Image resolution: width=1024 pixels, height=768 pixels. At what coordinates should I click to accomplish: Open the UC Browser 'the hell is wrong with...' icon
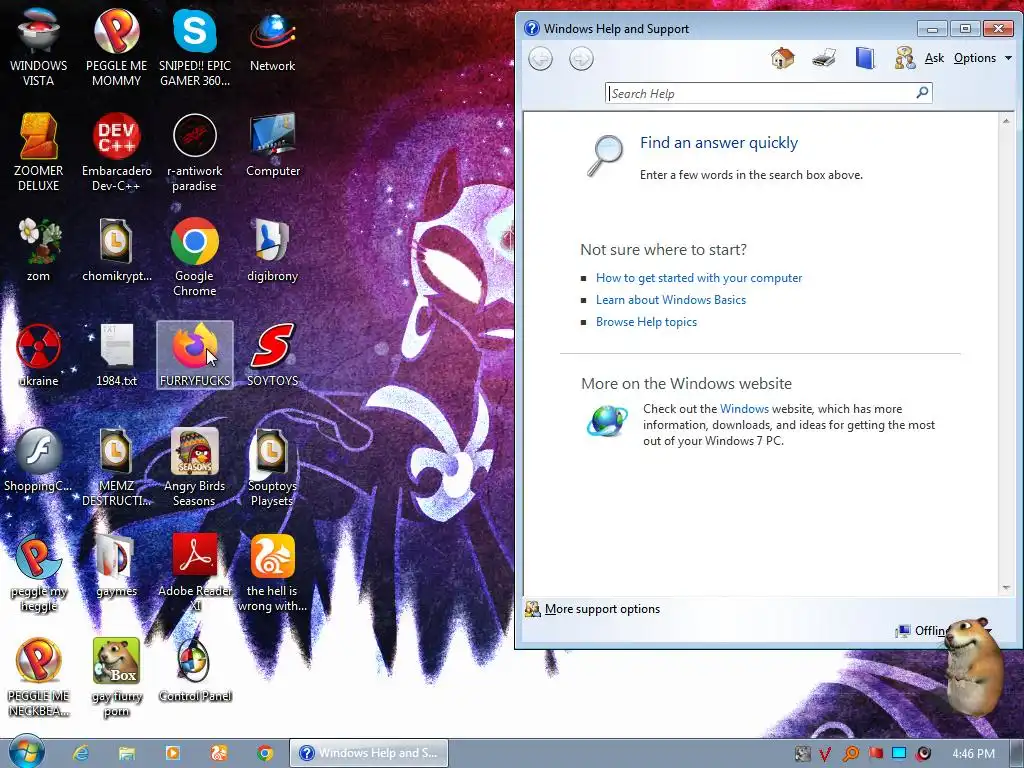(272, 572)
